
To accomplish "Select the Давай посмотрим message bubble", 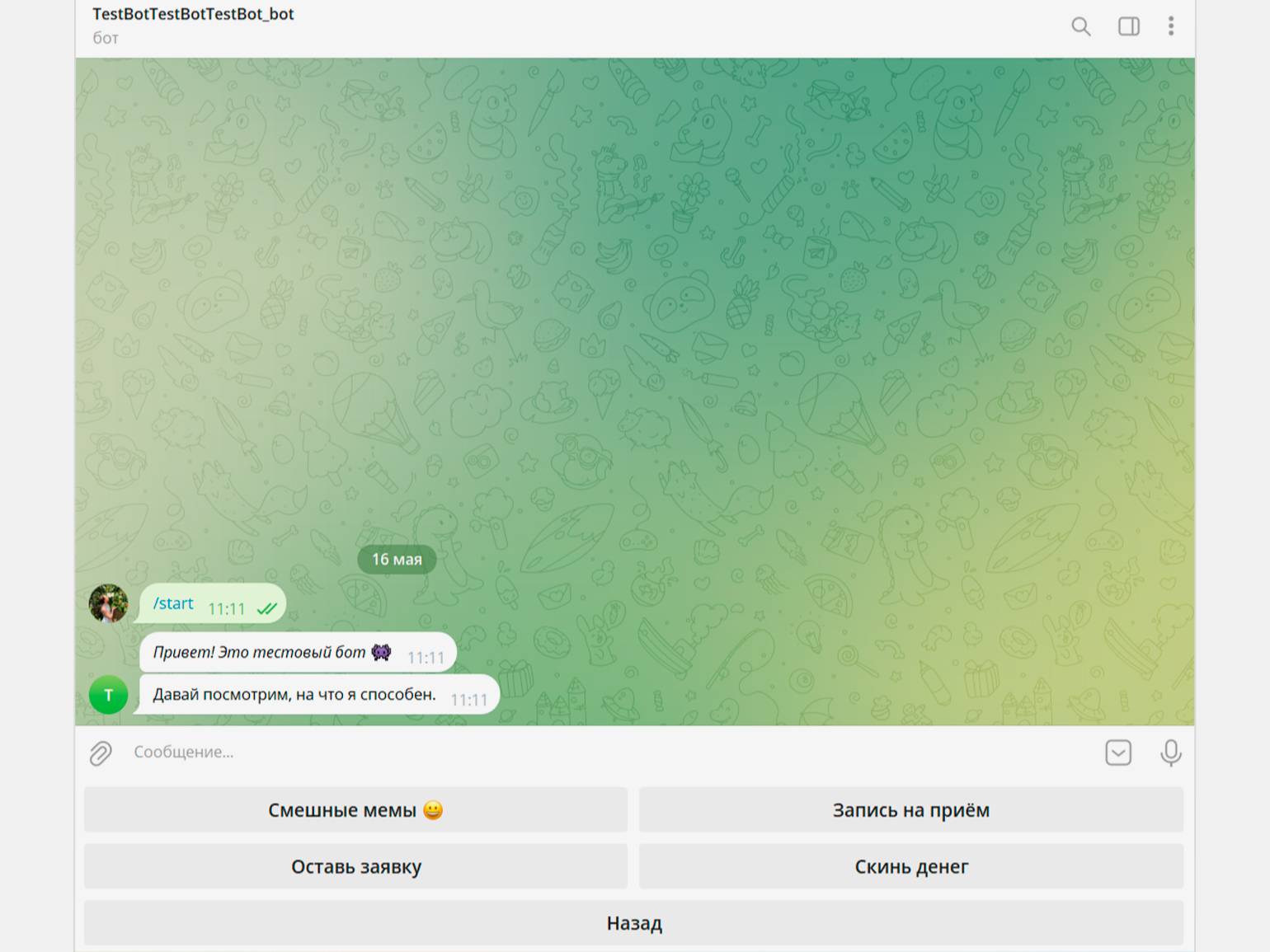I will (320, 694).
